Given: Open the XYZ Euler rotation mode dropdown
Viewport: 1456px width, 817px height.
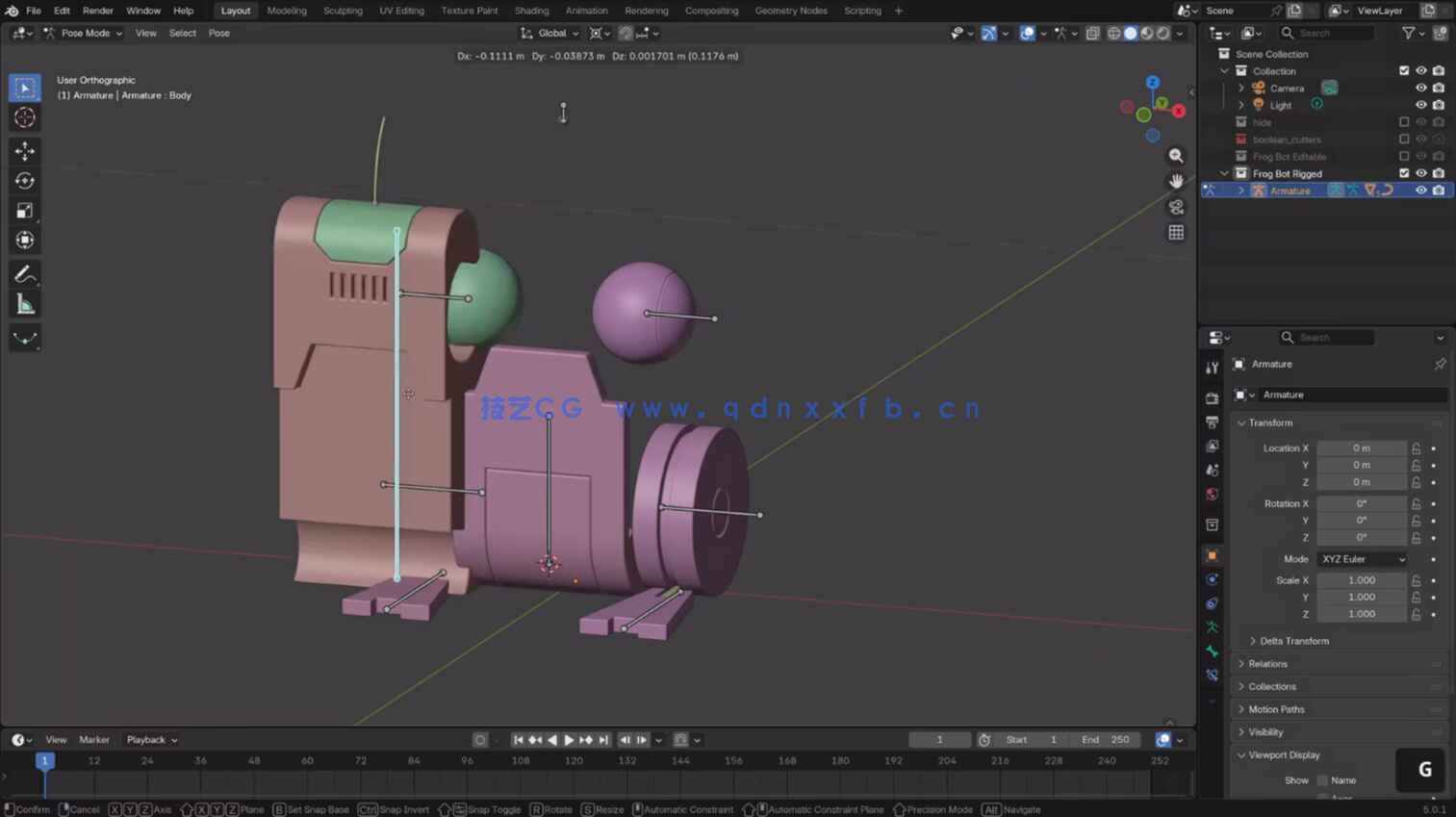Looking at the screenshot, I should point(1360,559).
